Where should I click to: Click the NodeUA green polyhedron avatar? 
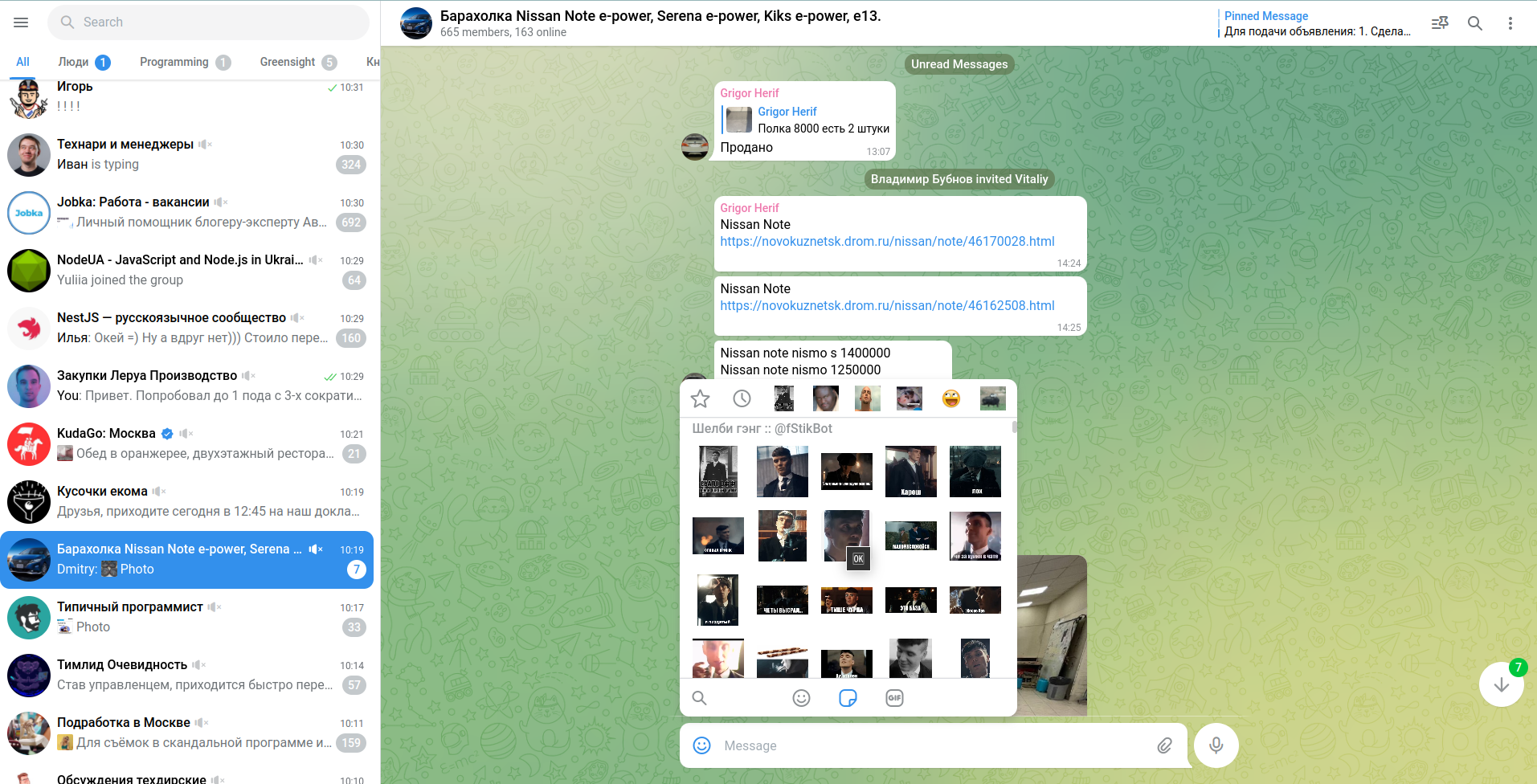tap(29, 271)
